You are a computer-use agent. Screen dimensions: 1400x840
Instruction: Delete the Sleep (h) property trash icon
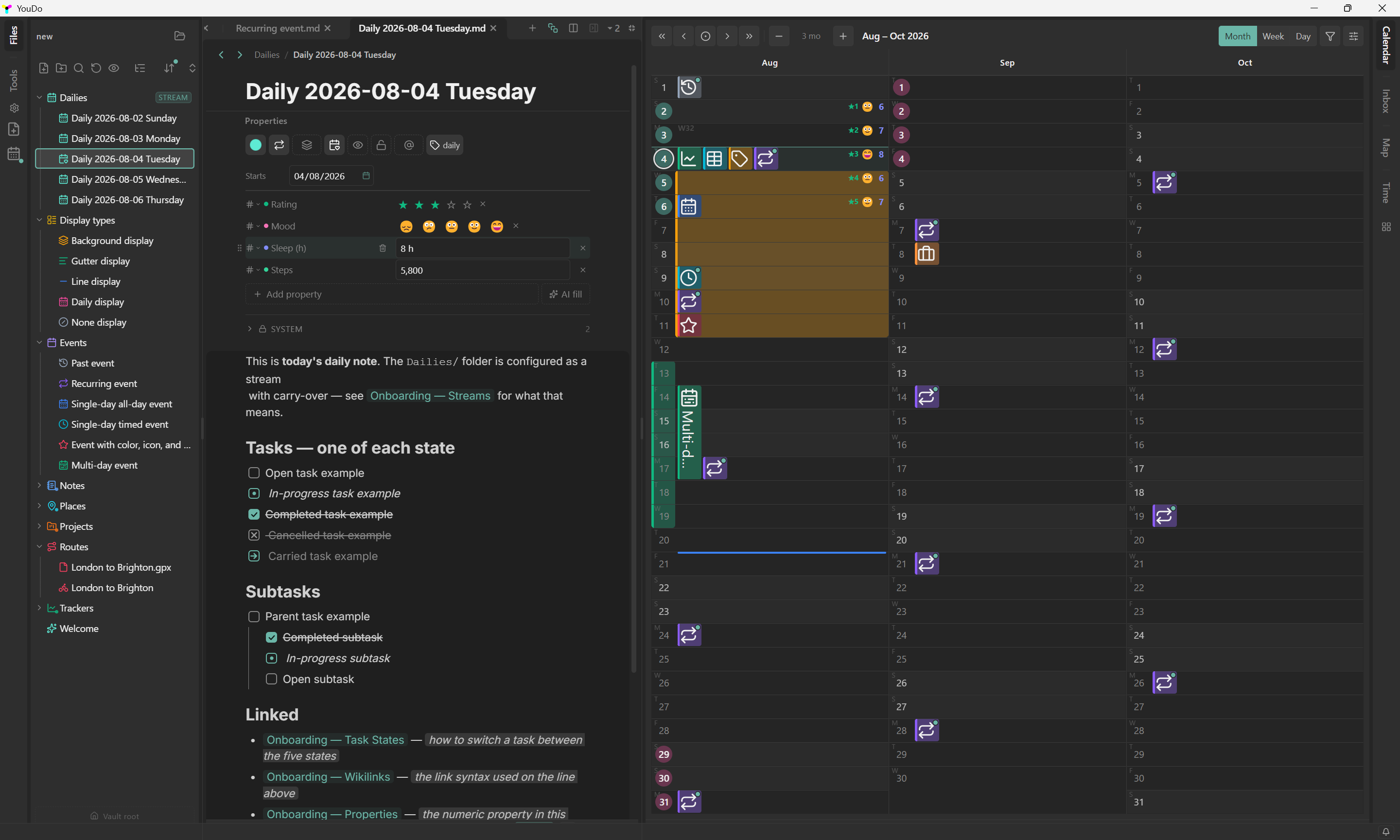coord(383,248)
